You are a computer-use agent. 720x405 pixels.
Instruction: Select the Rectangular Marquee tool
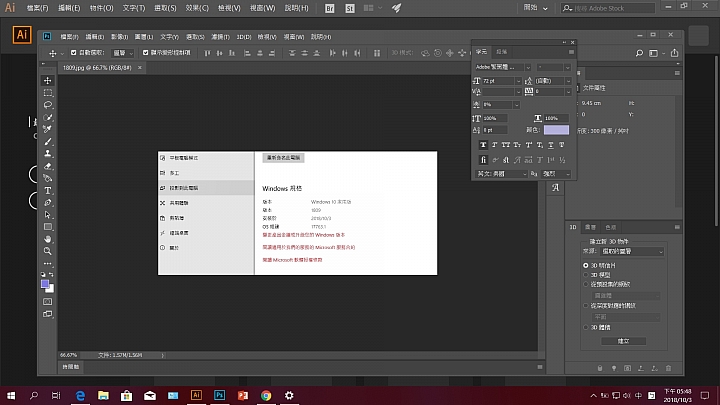click(x=48, y=93)
